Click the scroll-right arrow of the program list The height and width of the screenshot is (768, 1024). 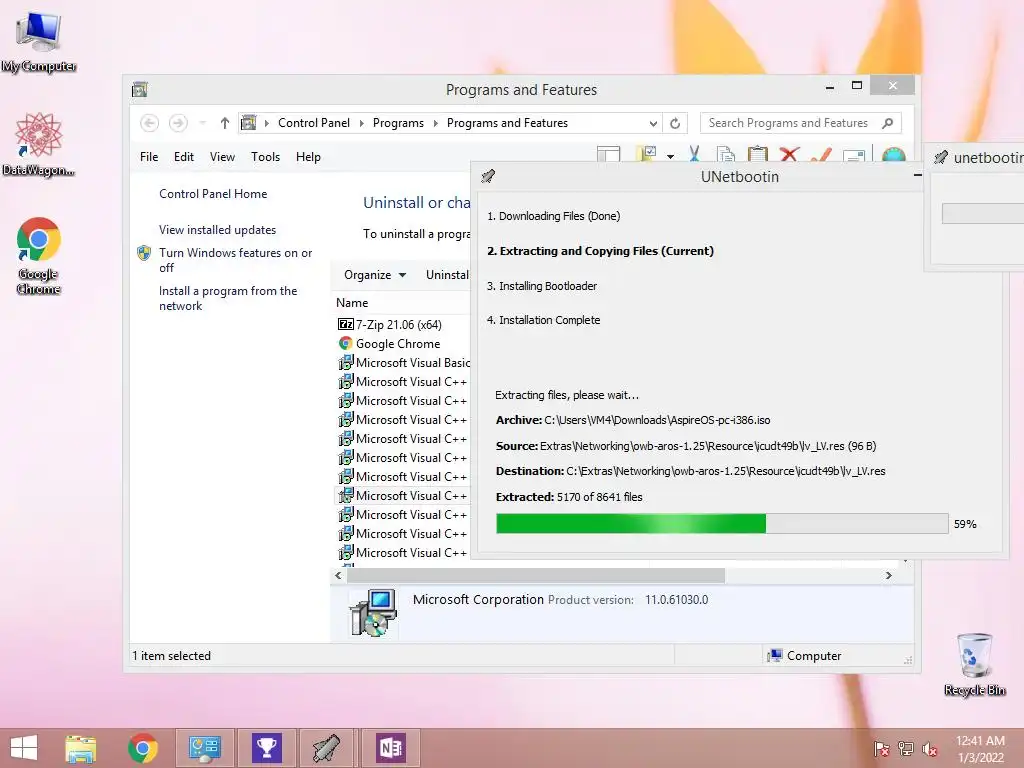888,575
